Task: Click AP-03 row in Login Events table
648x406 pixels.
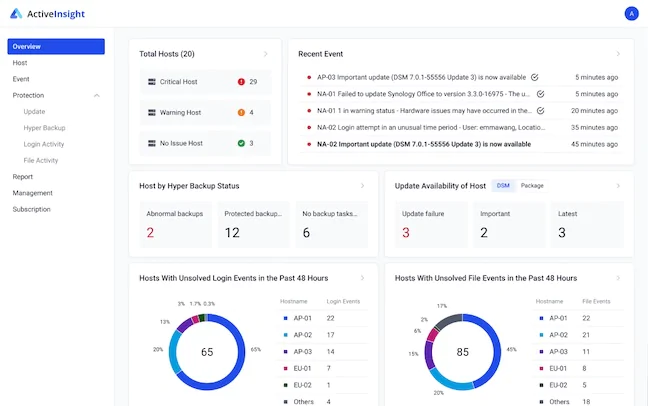Action: click(324, 352)
